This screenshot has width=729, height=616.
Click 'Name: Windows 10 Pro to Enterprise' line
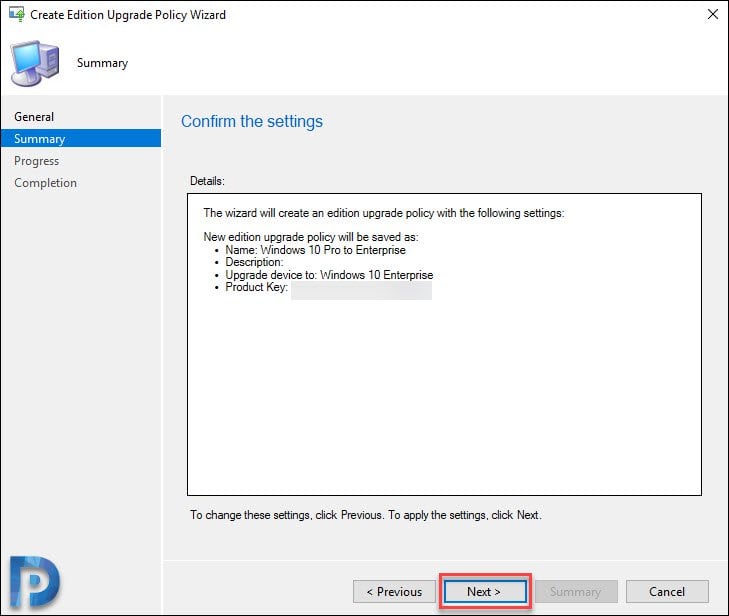point(315,250)
